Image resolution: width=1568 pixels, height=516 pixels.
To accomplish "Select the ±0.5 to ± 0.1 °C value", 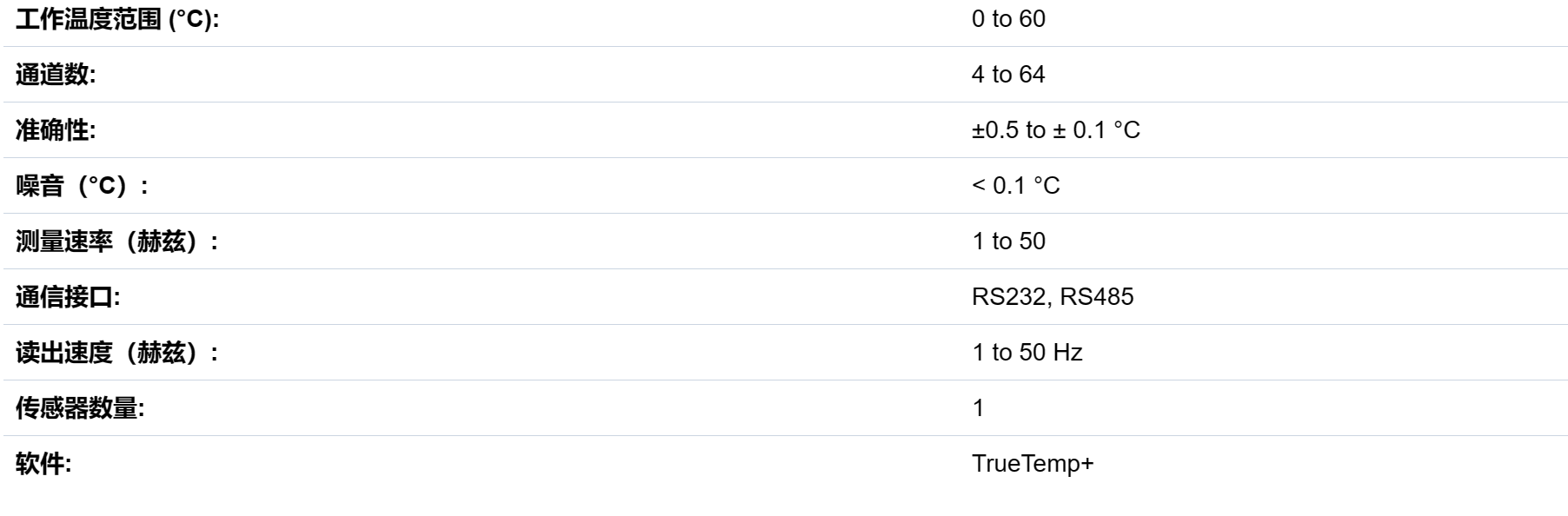I will coord(1056,130).
